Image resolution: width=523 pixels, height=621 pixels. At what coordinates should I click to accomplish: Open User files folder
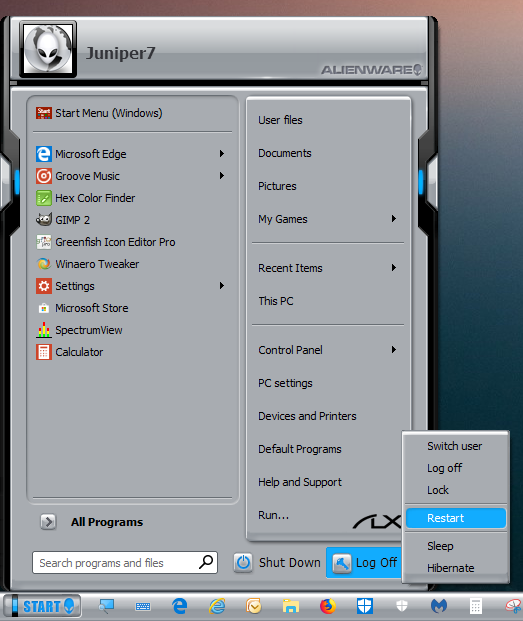click(280, 120)
